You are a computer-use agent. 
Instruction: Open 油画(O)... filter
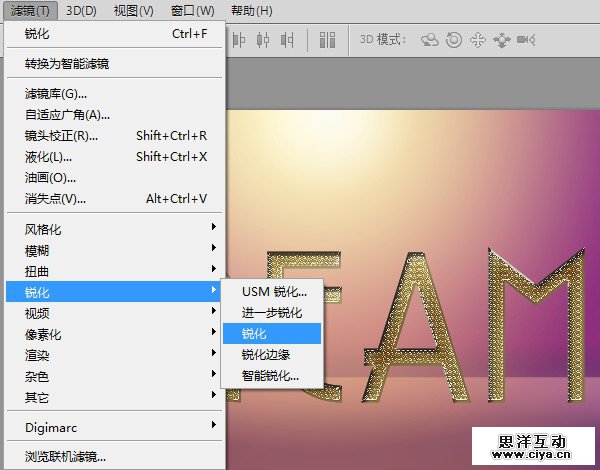click(114, 178)
